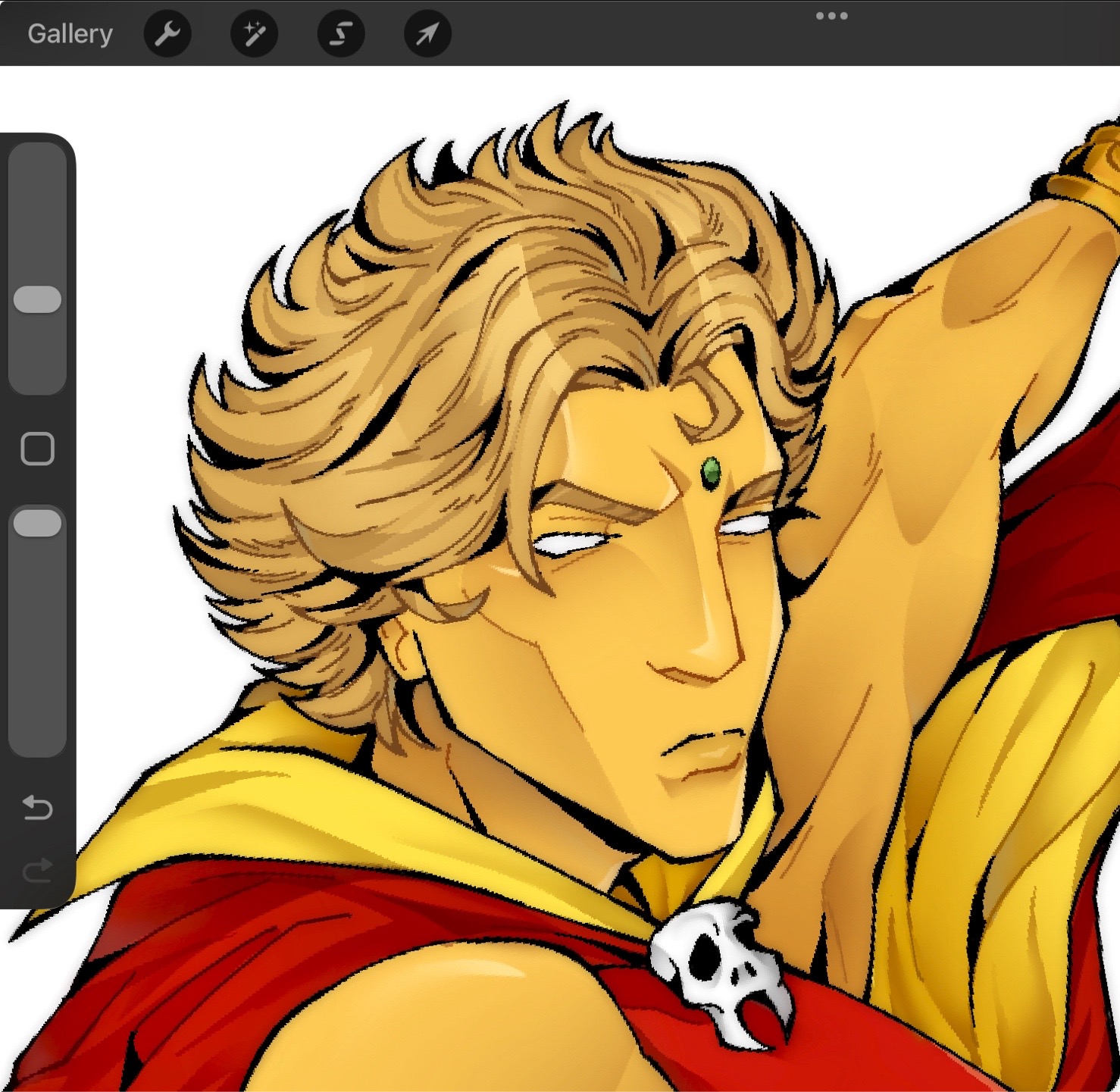The width and height of the screenshot is (1120, 1092).
Task: Activate the Selection S-shaped tool
Action: pyautogui.click(x=341, y=34)
